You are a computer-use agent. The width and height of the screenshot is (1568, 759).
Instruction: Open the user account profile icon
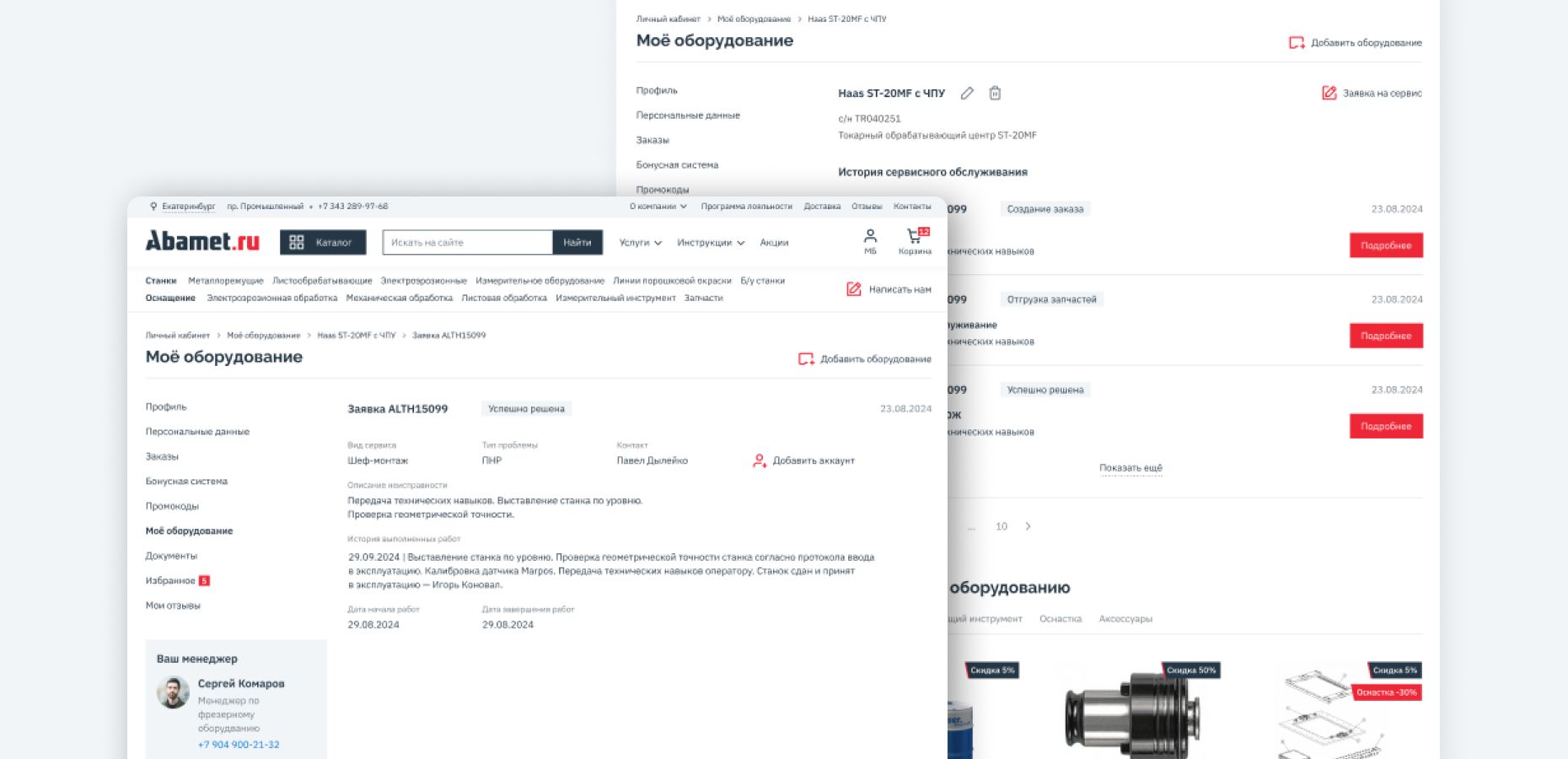[870, 237]
